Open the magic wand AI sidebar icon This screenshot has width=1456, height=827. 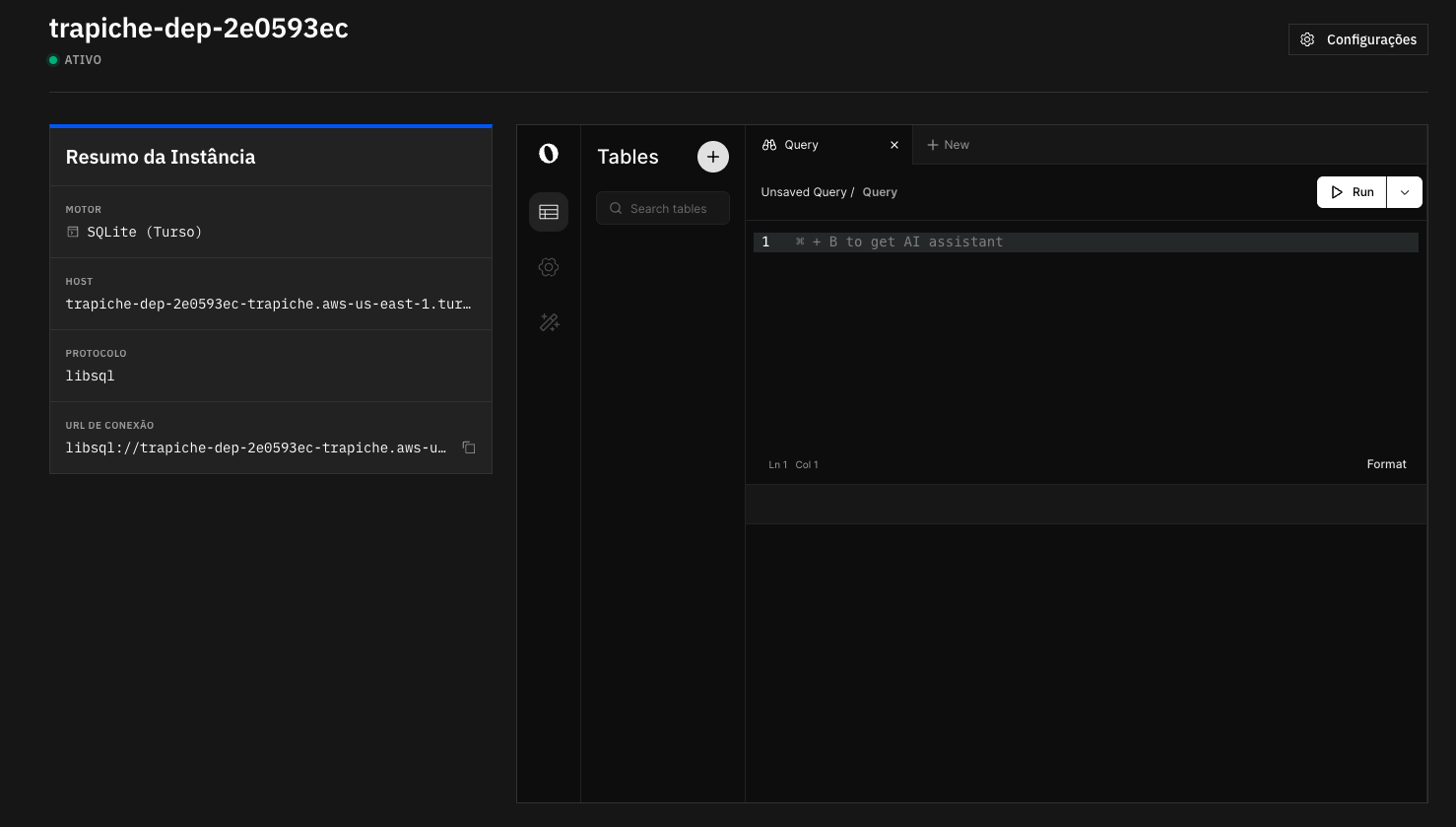(x=549, y=322)
